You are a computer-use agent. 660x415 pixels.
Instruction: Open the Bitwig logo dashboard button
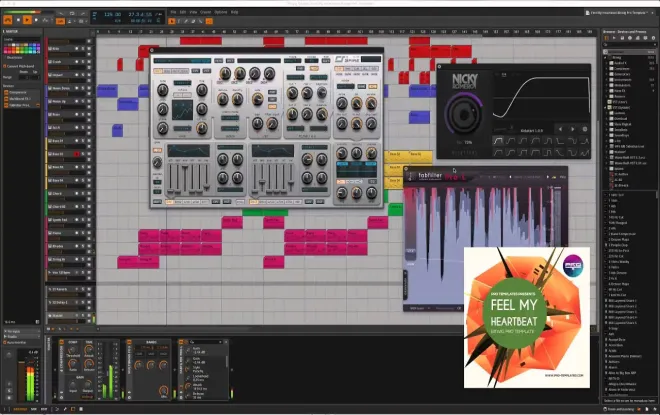pyautogui.click(x=8, y=20)
